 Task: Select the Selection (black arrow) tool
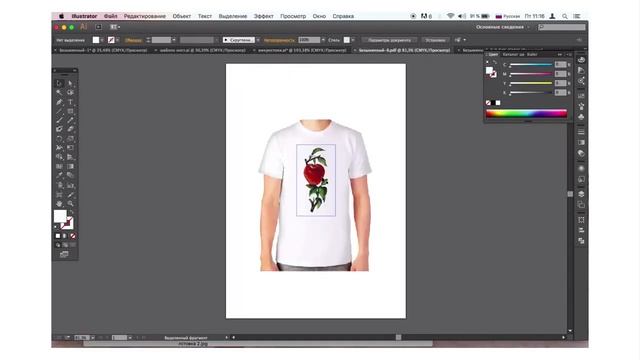click(59, 83)
